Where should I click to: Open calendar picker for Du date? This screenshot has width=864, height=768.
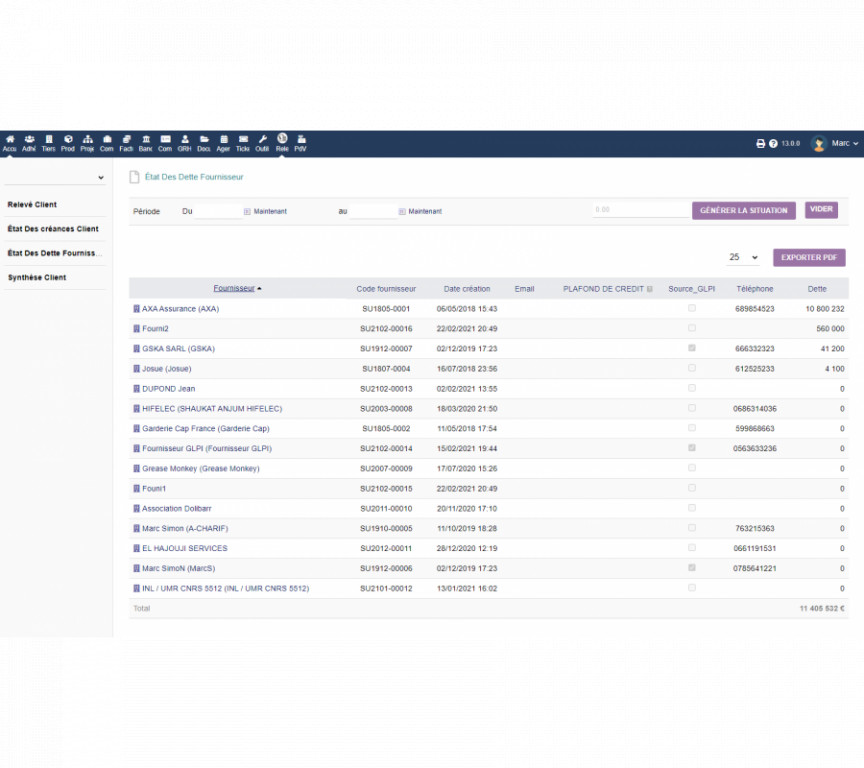(247, 212)
